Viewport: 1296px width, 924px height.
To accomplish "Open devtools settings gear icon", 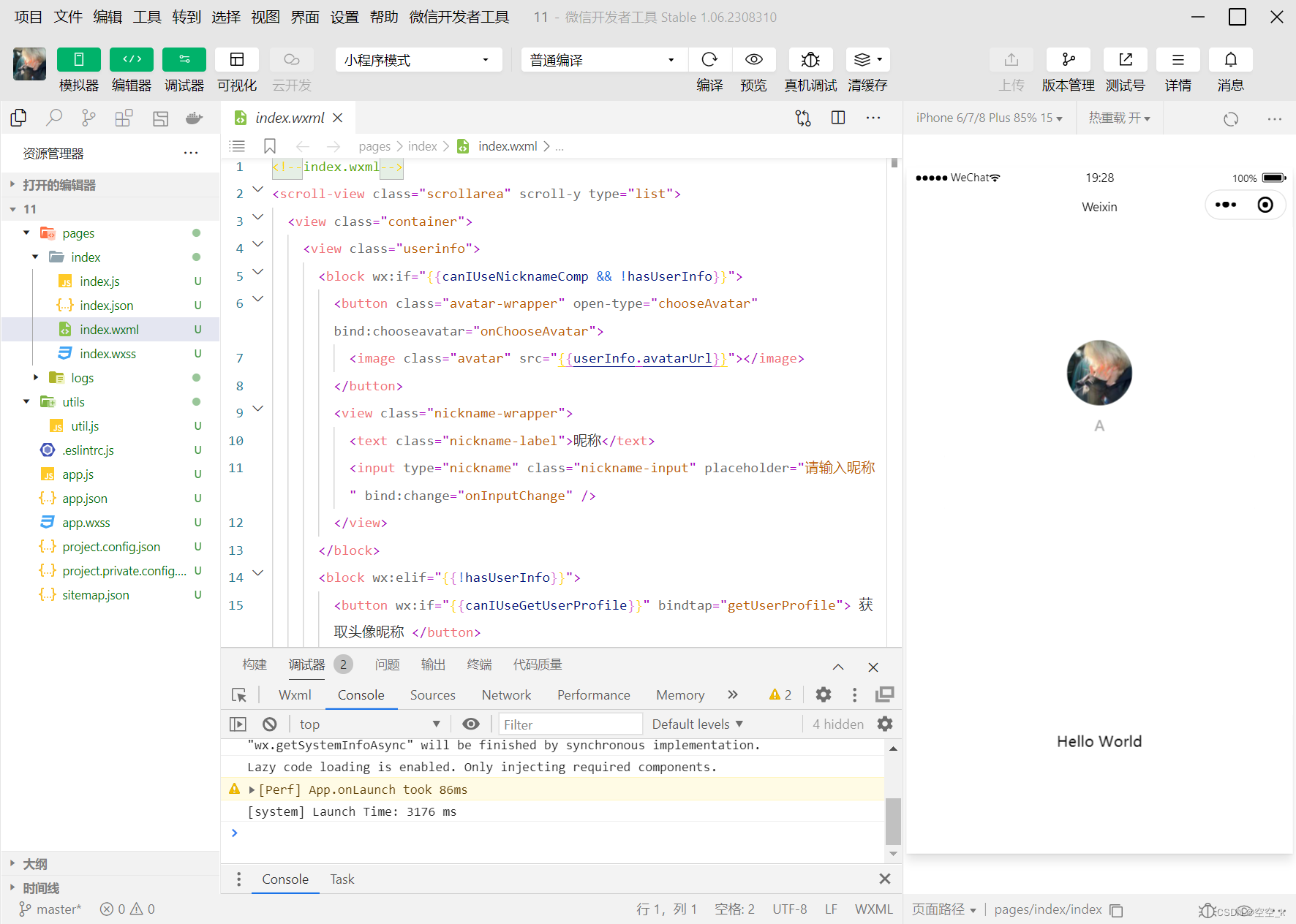I will click(x=824, y=694).
